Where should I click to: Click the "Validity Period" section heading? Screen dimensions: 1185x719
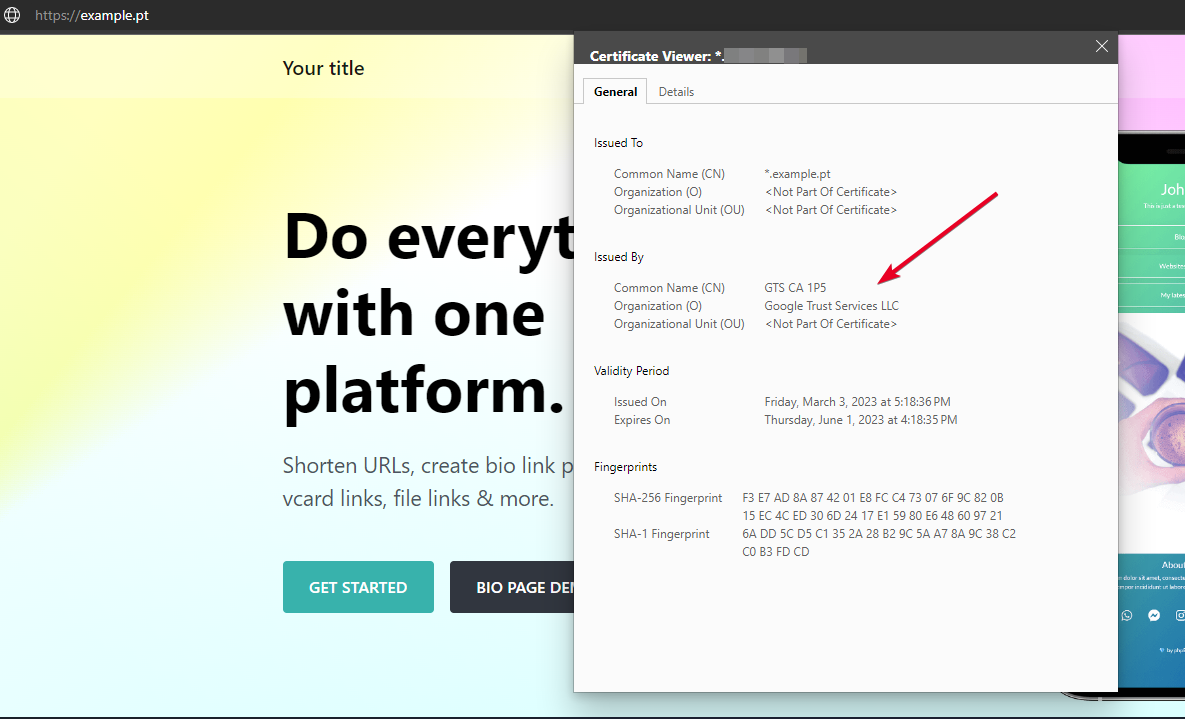[631, 371]
